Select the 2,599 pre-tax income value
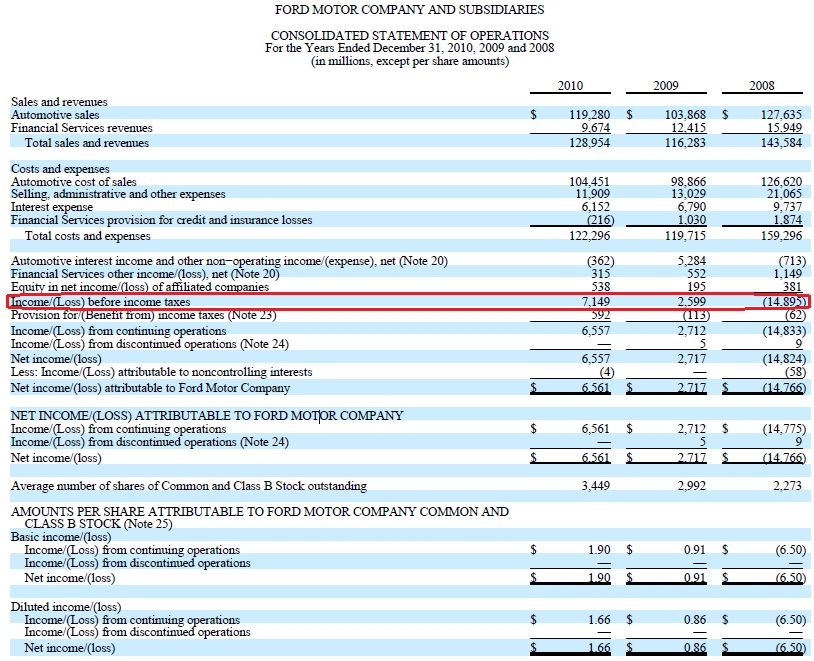The height and width of the screenshot is (661, 814). 691,302
